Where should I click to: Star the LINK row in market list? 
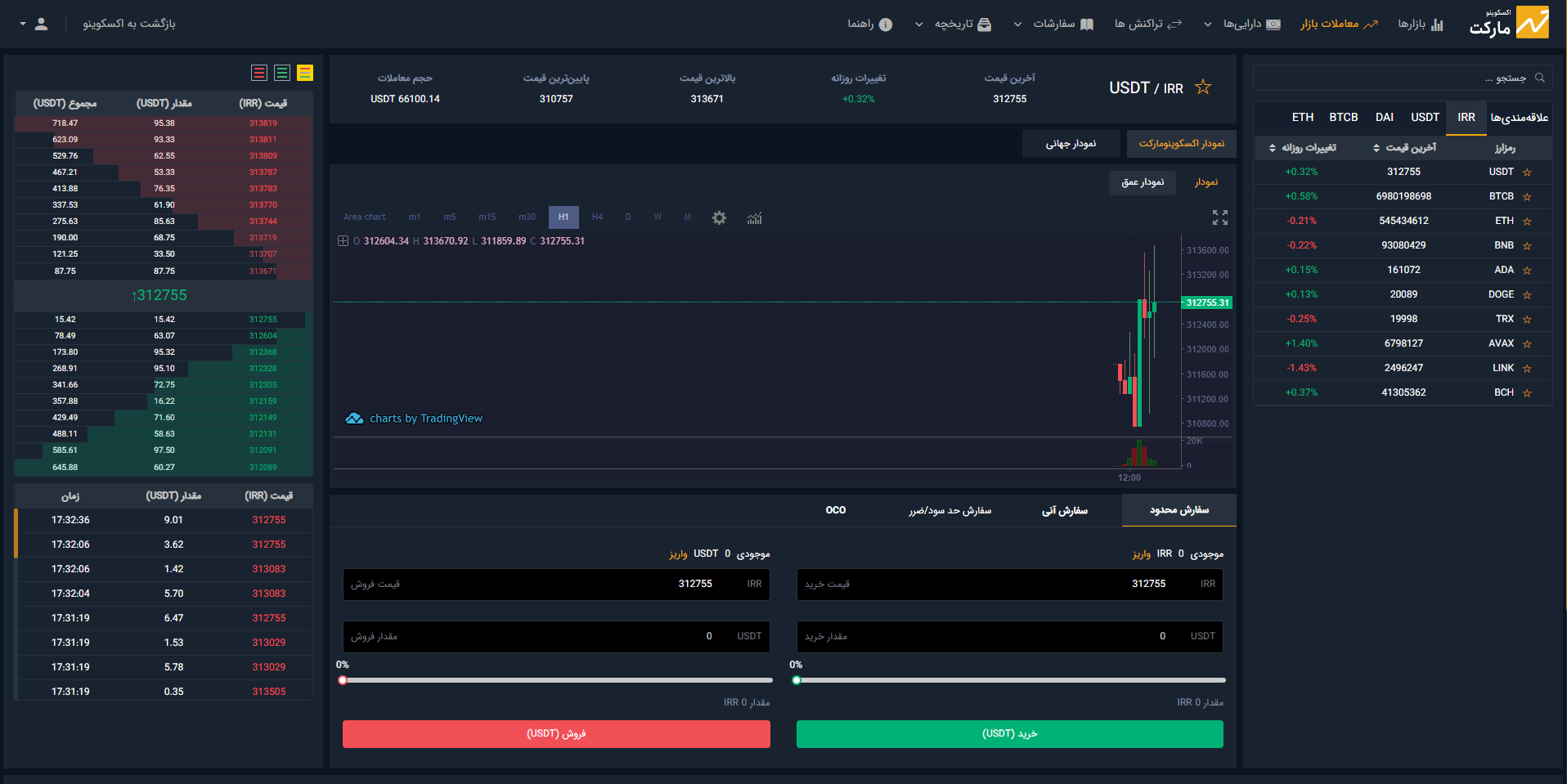point(1527,369)
